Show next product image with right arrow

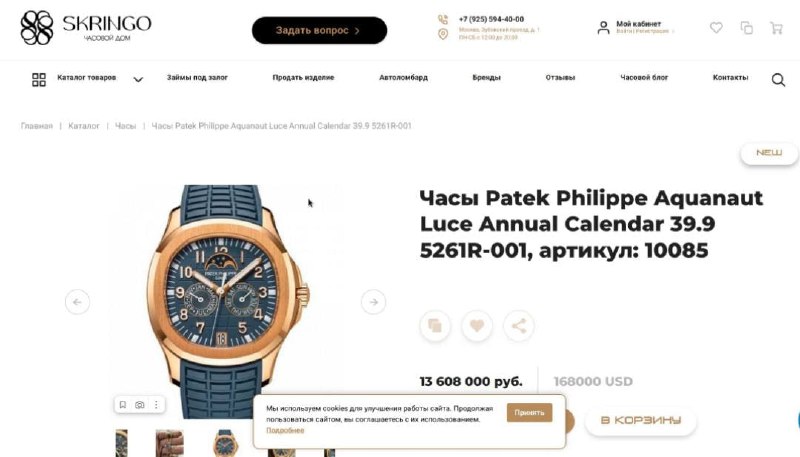[x=373, y=302]
